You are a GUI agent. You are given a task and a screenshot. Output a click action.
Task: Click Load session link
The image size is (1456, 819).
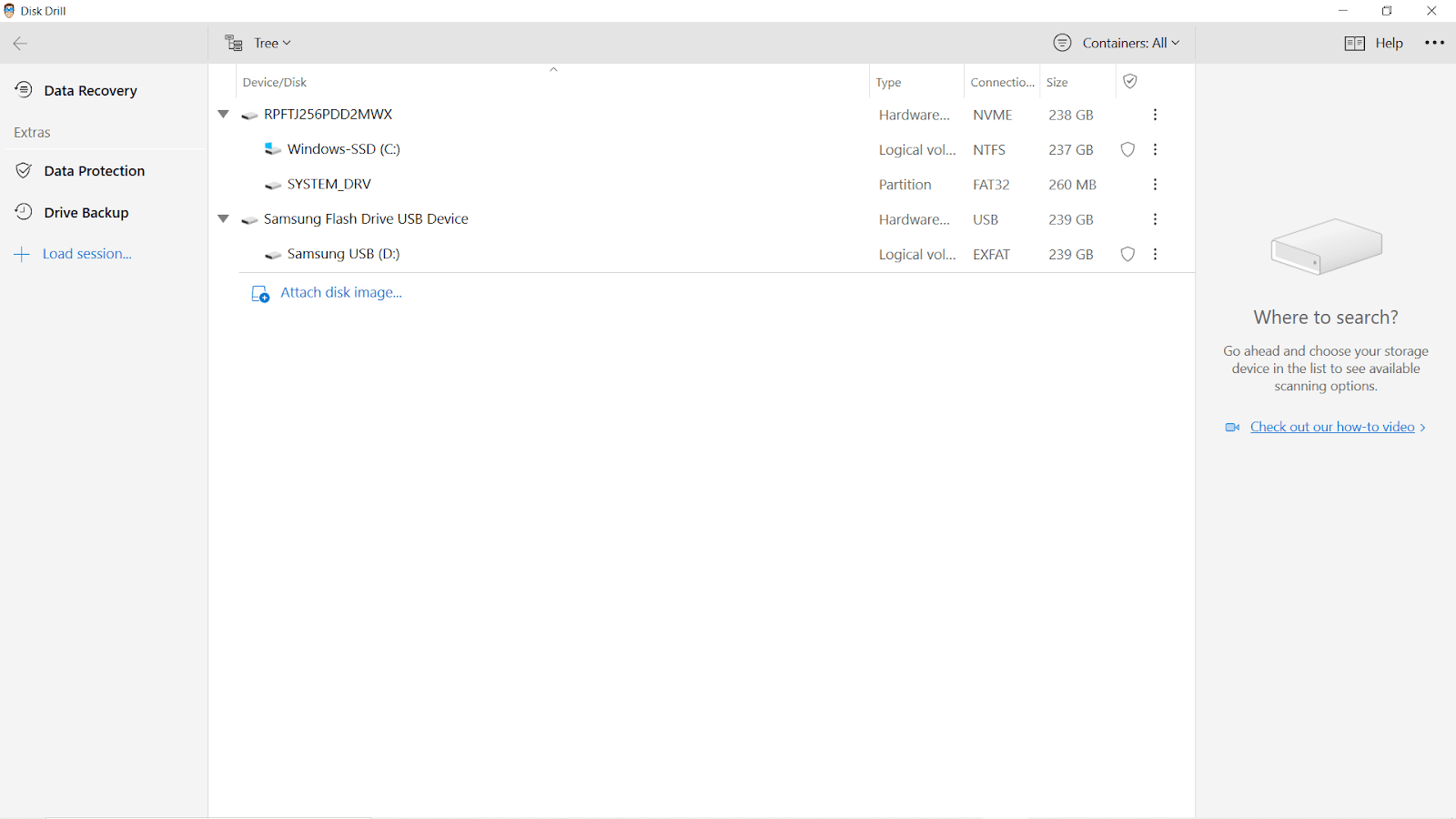87,254
